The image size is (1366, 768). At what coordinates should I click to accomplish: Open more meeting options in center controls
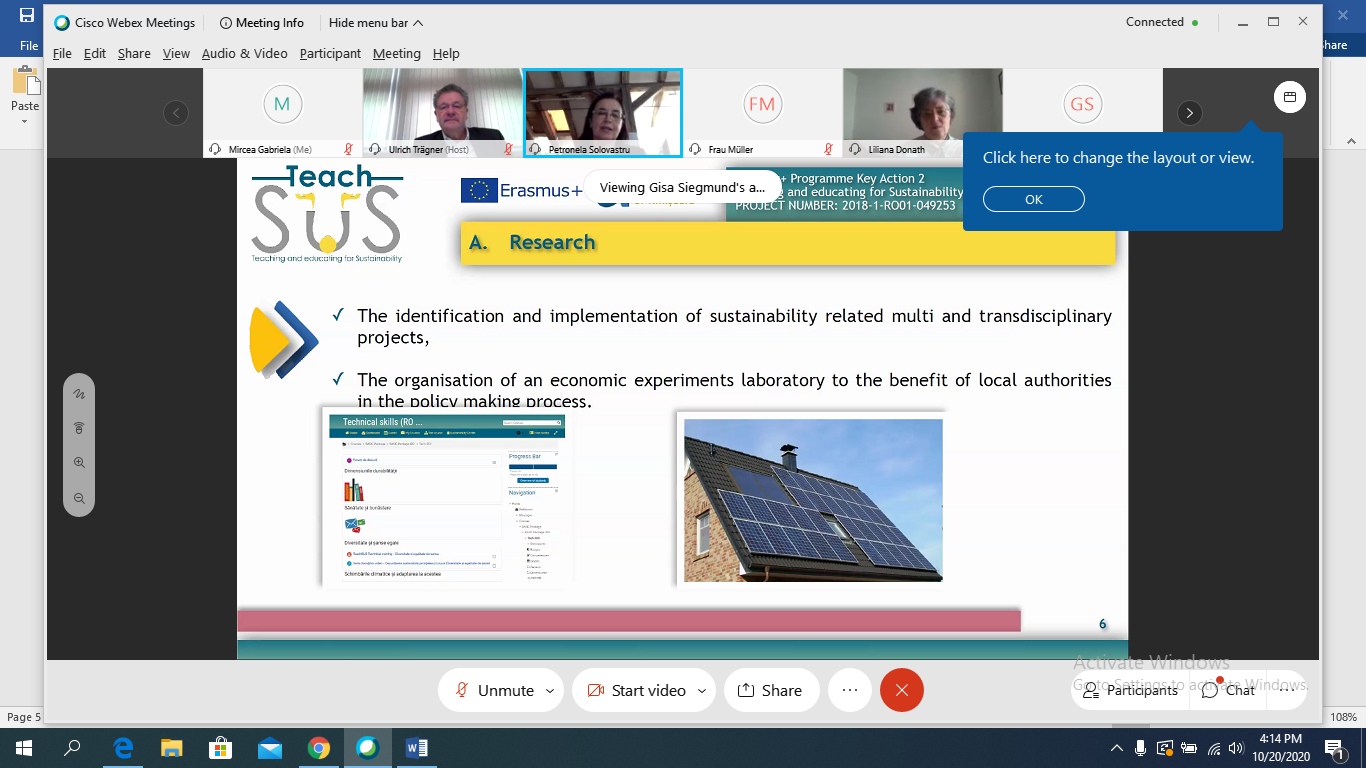(x=850, y=690)
